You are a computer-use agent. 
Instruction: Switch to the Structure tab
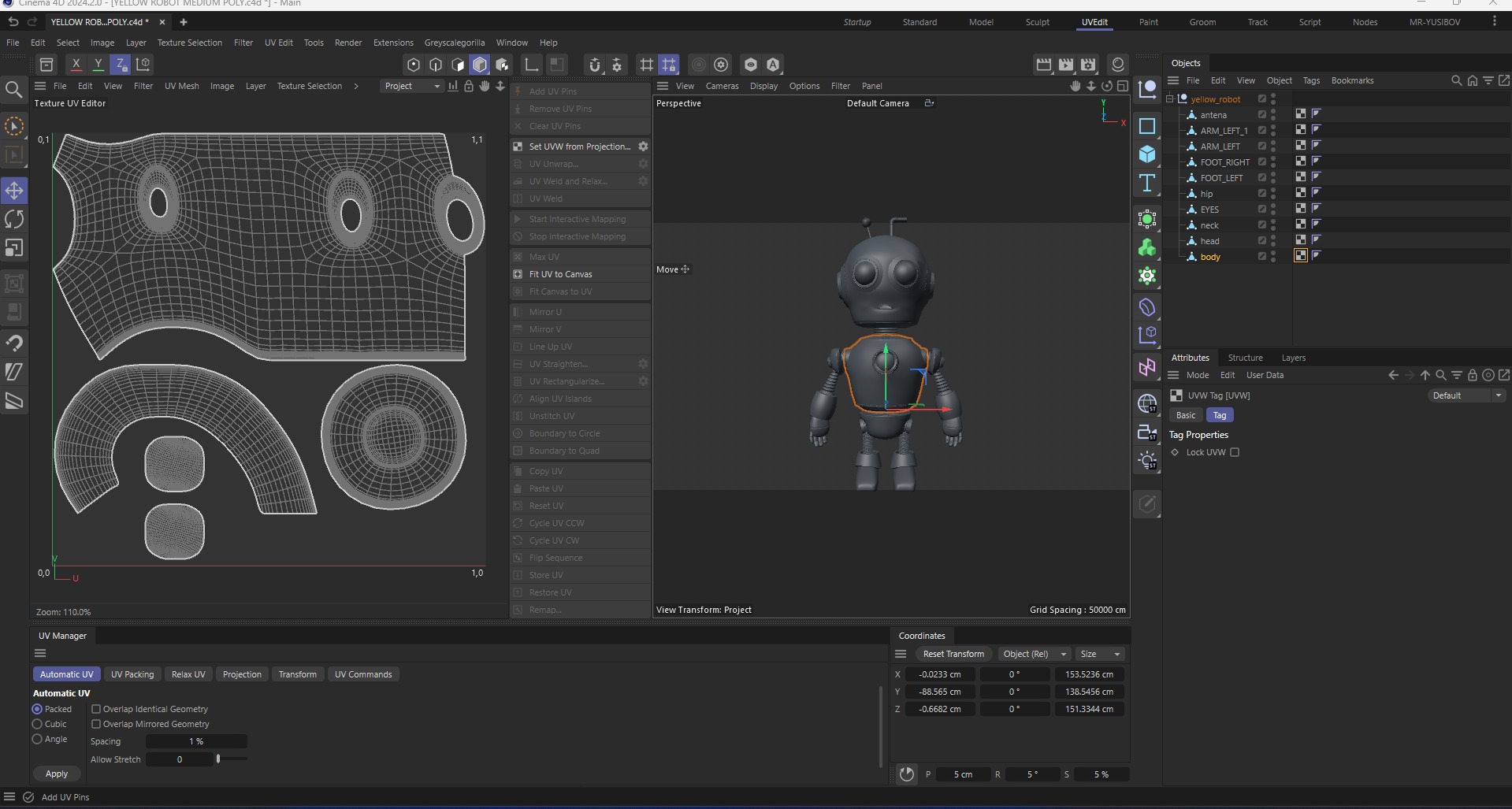tap(1245, 358)
